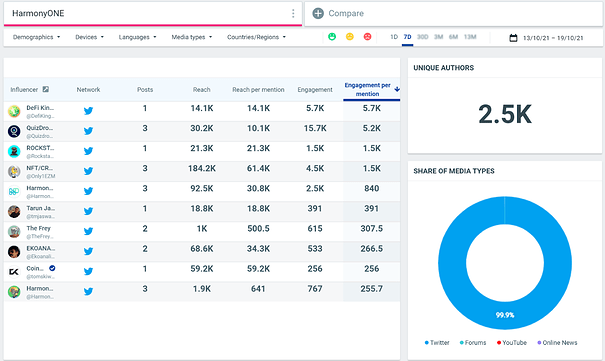Screen dimensions: 605x361
Task: Expand the Demographics dropdown
Action: (36, 37)
